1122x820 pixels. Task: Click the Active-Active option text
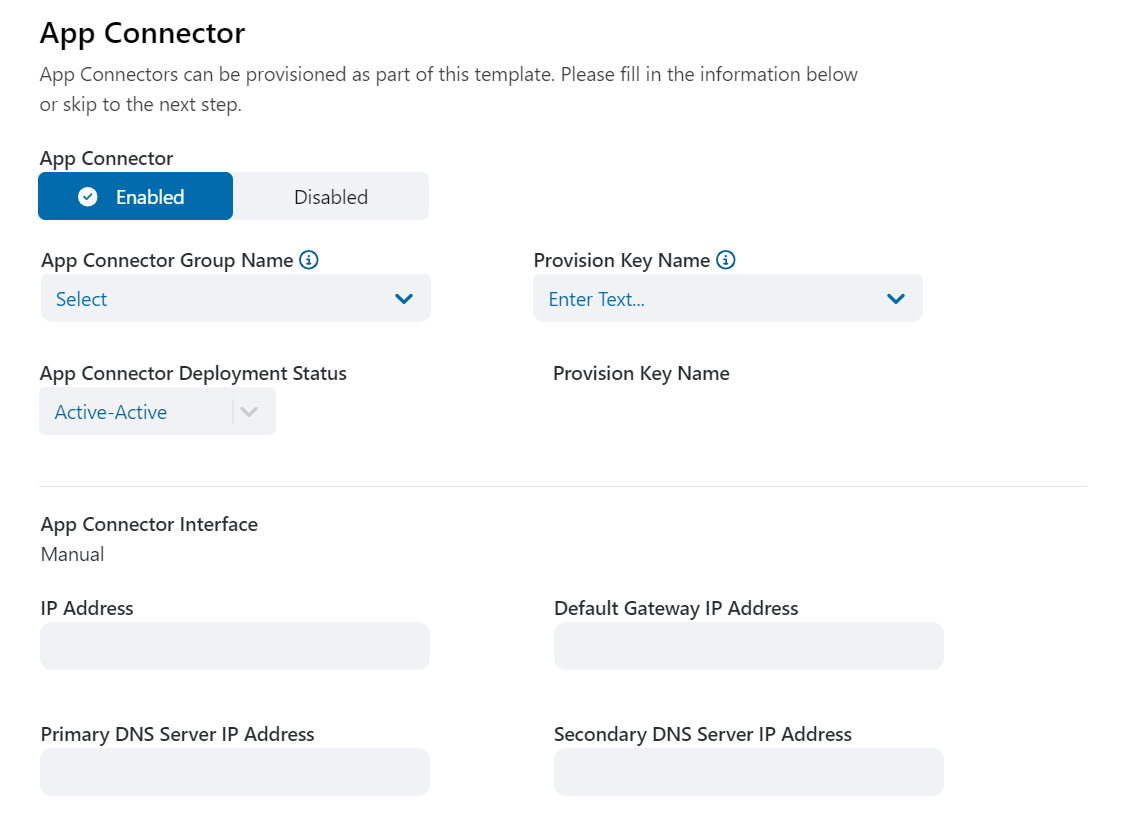click(111, 411)
